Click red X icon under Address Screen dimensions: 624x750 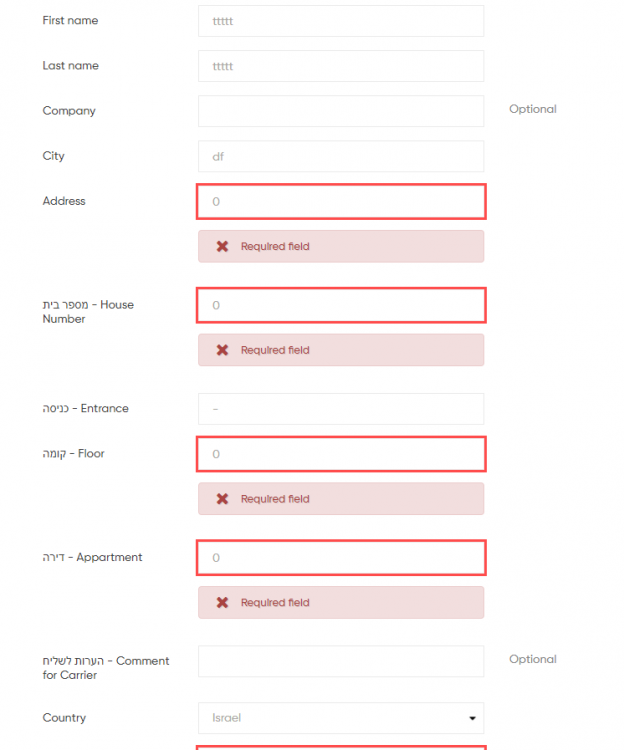tap(222, 247)
